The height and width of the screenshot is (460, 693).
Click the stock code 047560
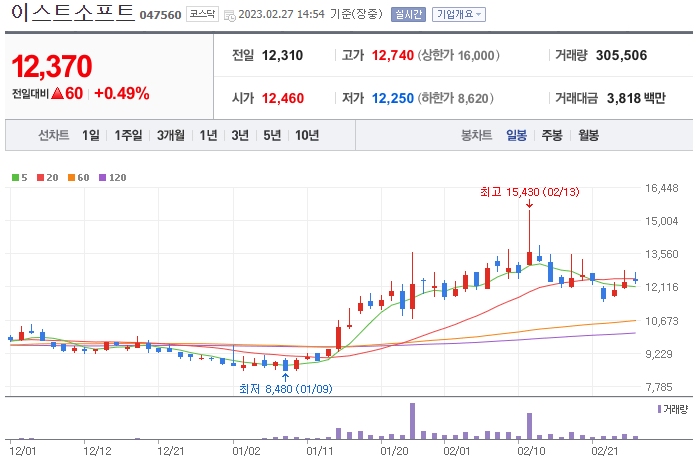click(160, 15)
